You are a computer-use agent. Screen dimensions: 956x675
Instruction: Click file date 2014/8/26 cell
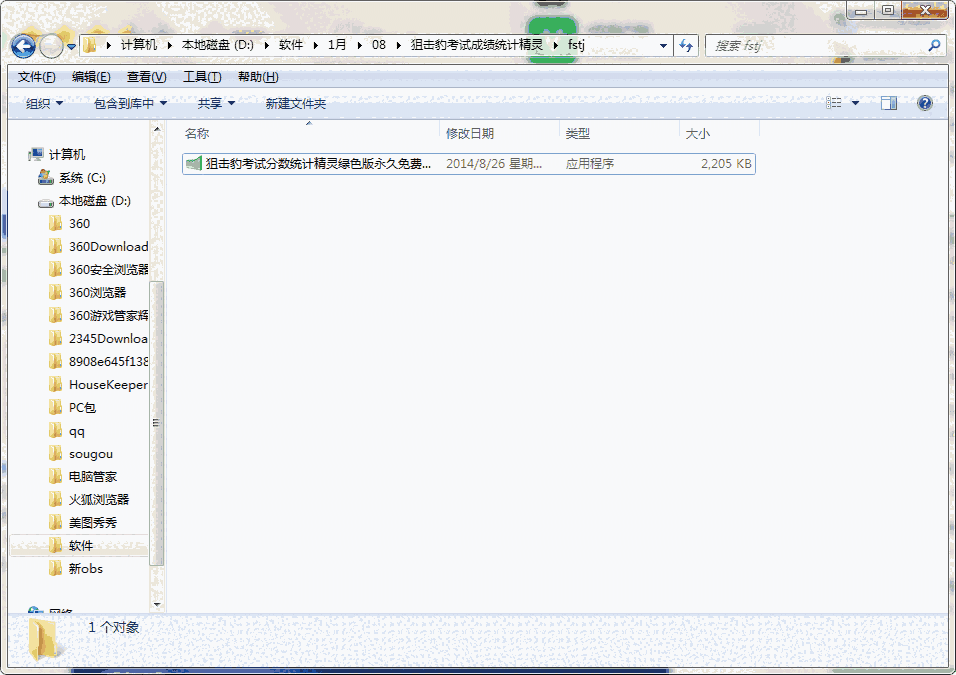[493, 163]
